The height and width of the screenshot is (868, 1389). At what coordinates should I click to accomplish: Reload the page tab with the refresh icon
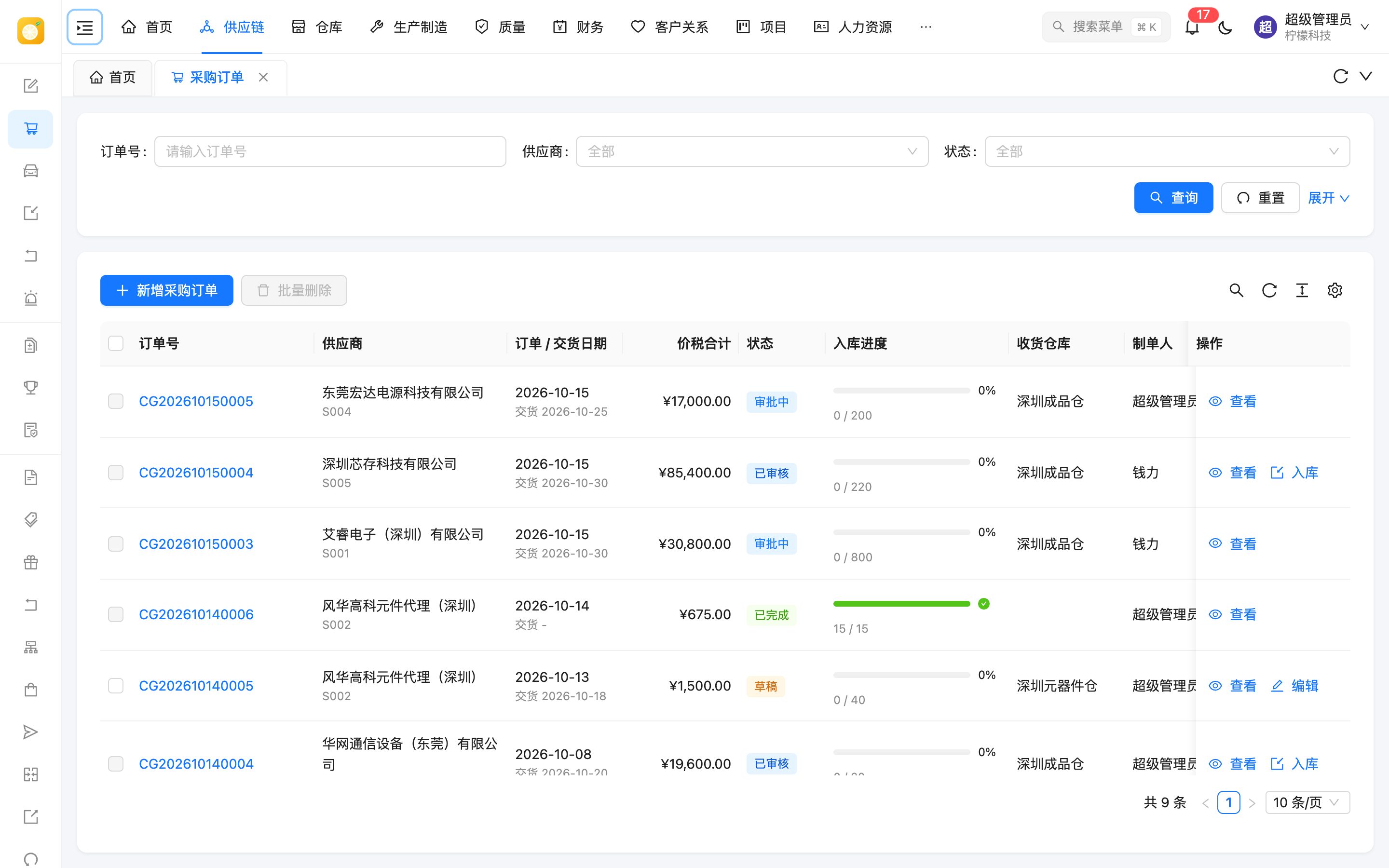pyautogui.click(x=1340, y=76)
